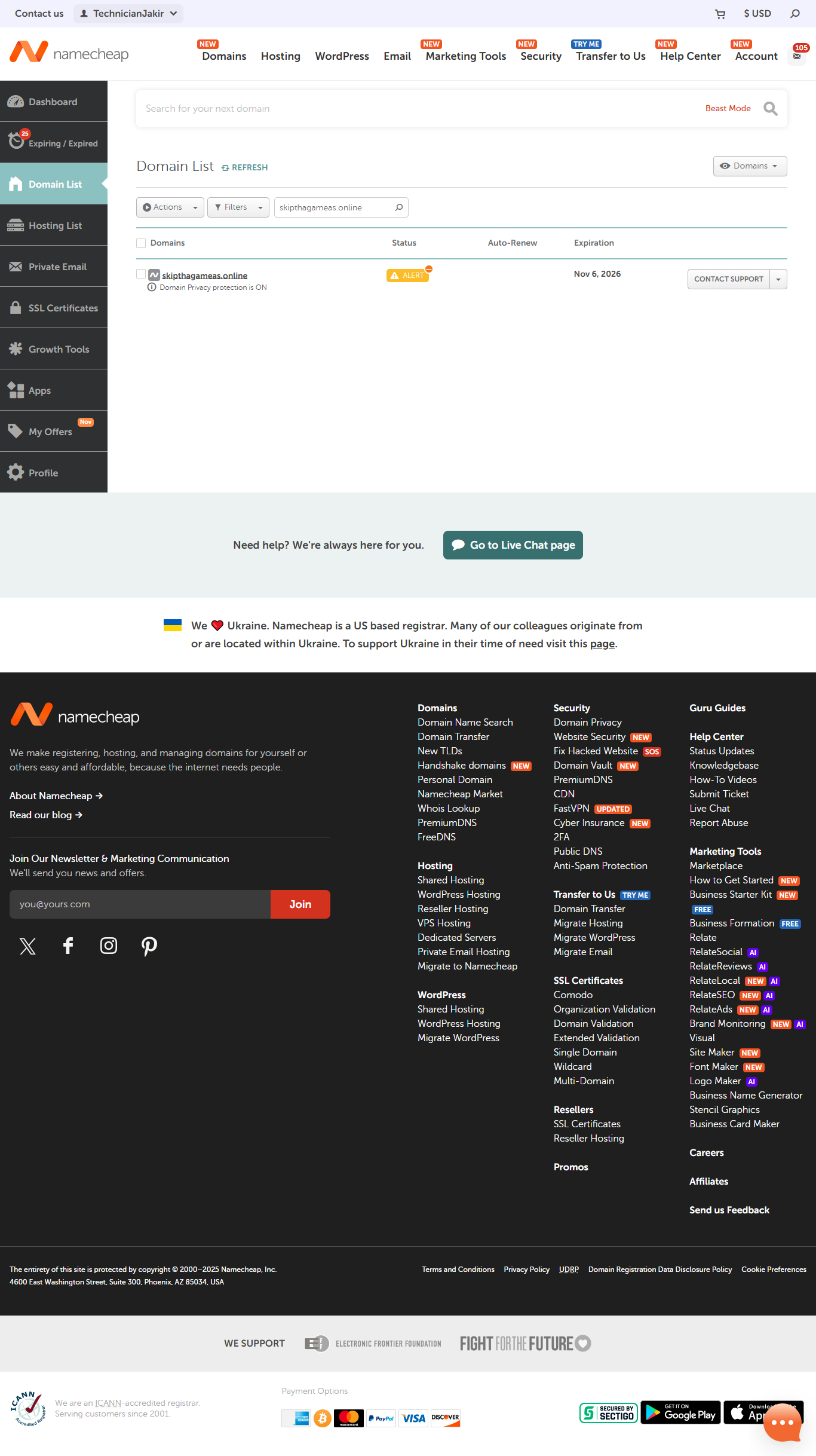Open Namecheap's Pinterest page
Image resolution: width=816 pixels, height=1456 pixels.
coord(149,946)
